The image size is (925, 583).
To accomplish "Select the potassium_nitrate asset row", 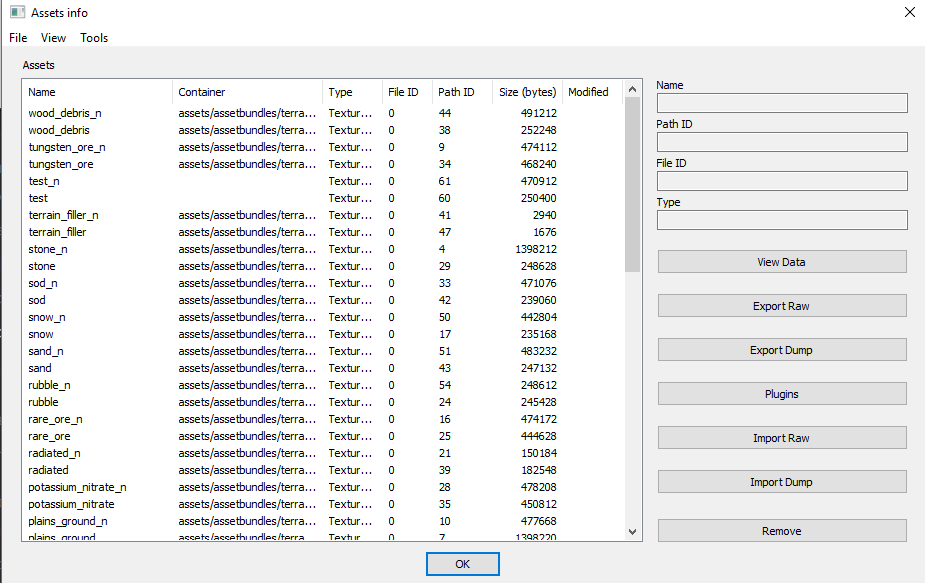I will tap(323, 504).
